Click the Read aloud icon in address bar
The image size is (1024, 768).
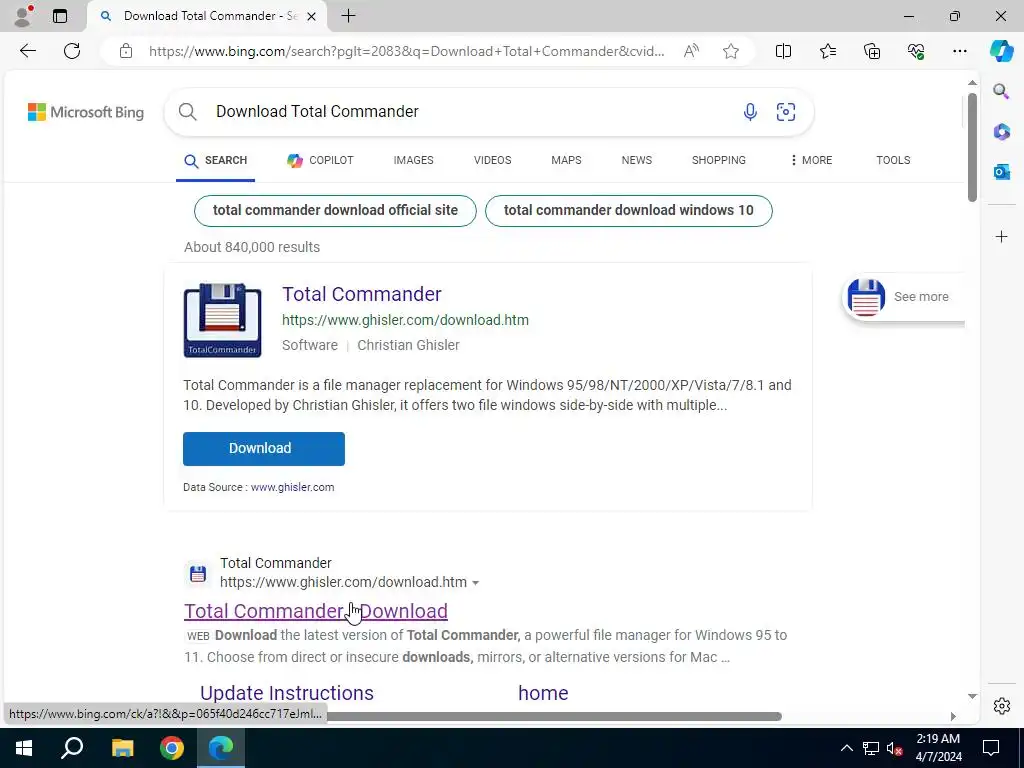(x=691, y=51)
